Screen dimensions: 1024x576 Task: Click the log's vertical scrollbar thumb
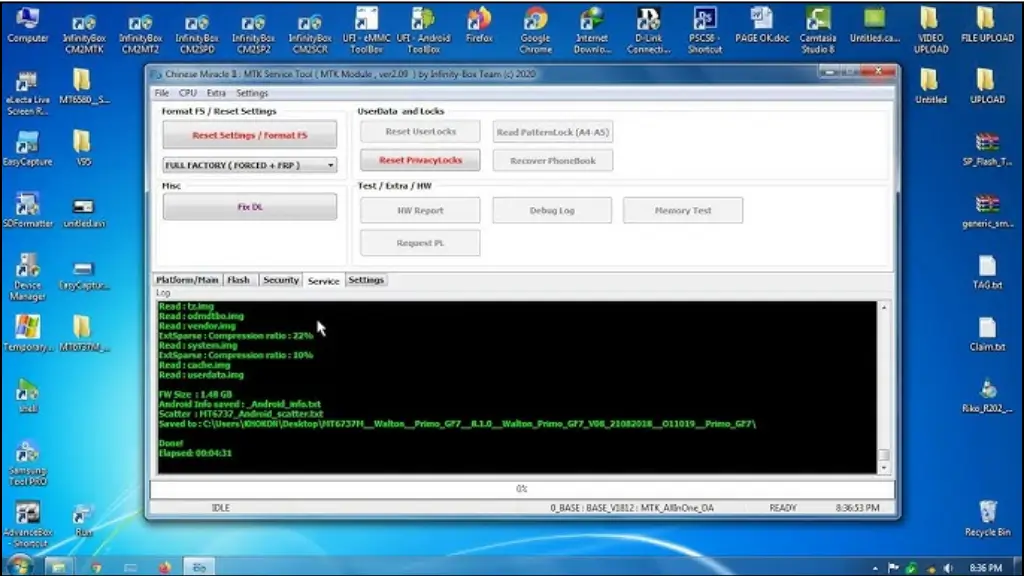[x=884, y=455]
